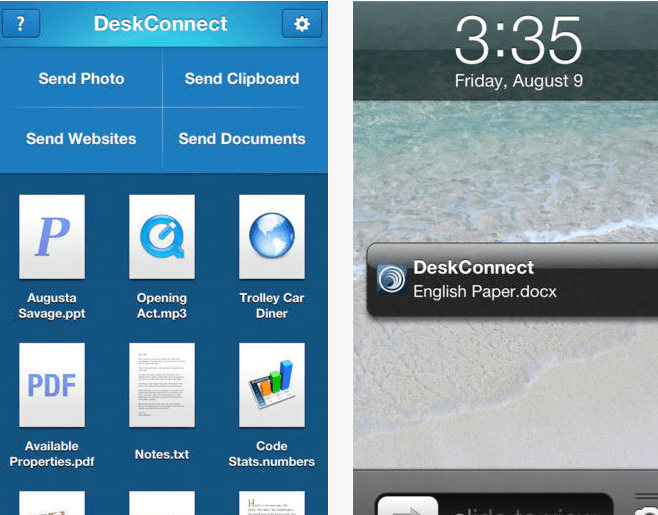Image resolution: width=658 pixels, height=515 pixels.
Task: Tap the Friday, August 9 date
Action: pyautogui.click(x=517, y=81)
